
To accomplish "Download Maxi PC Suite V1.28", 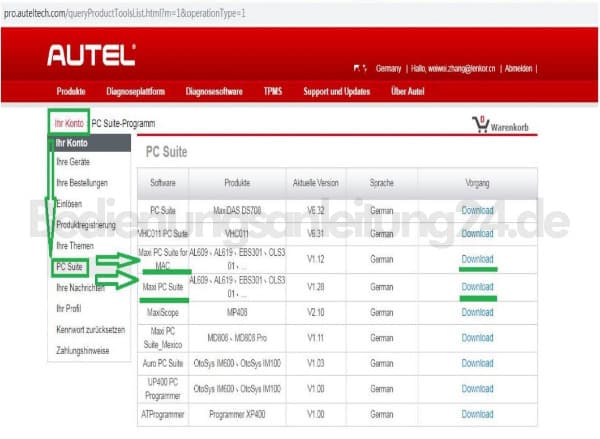I will pos(477,287).
